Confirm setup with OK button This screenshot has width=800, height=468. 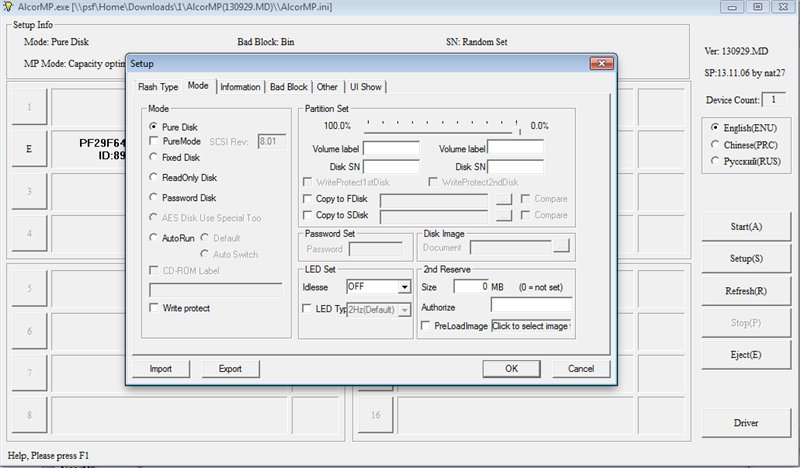coord(511,368)
